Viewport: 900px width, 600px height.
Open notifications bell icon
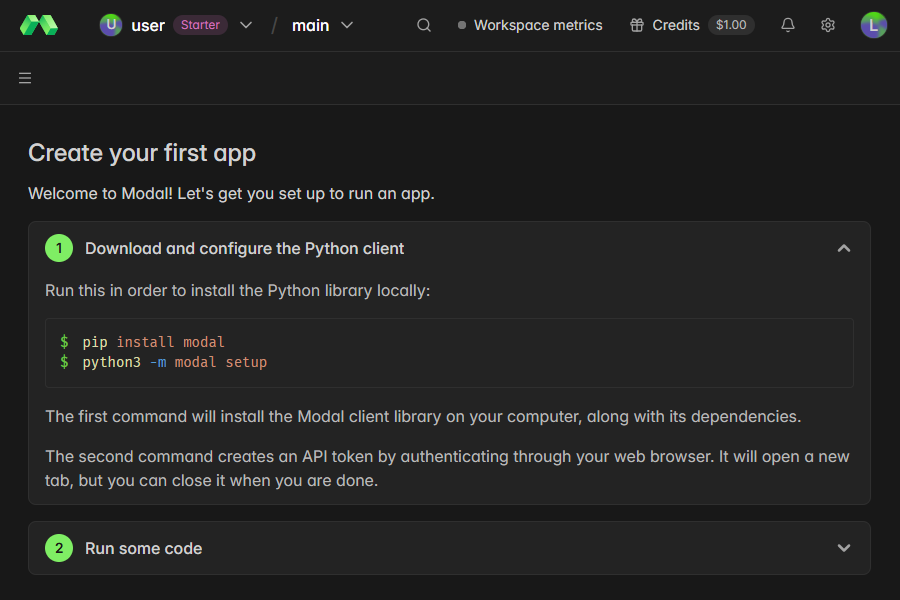pyautogui.click(x=788, y=25)
